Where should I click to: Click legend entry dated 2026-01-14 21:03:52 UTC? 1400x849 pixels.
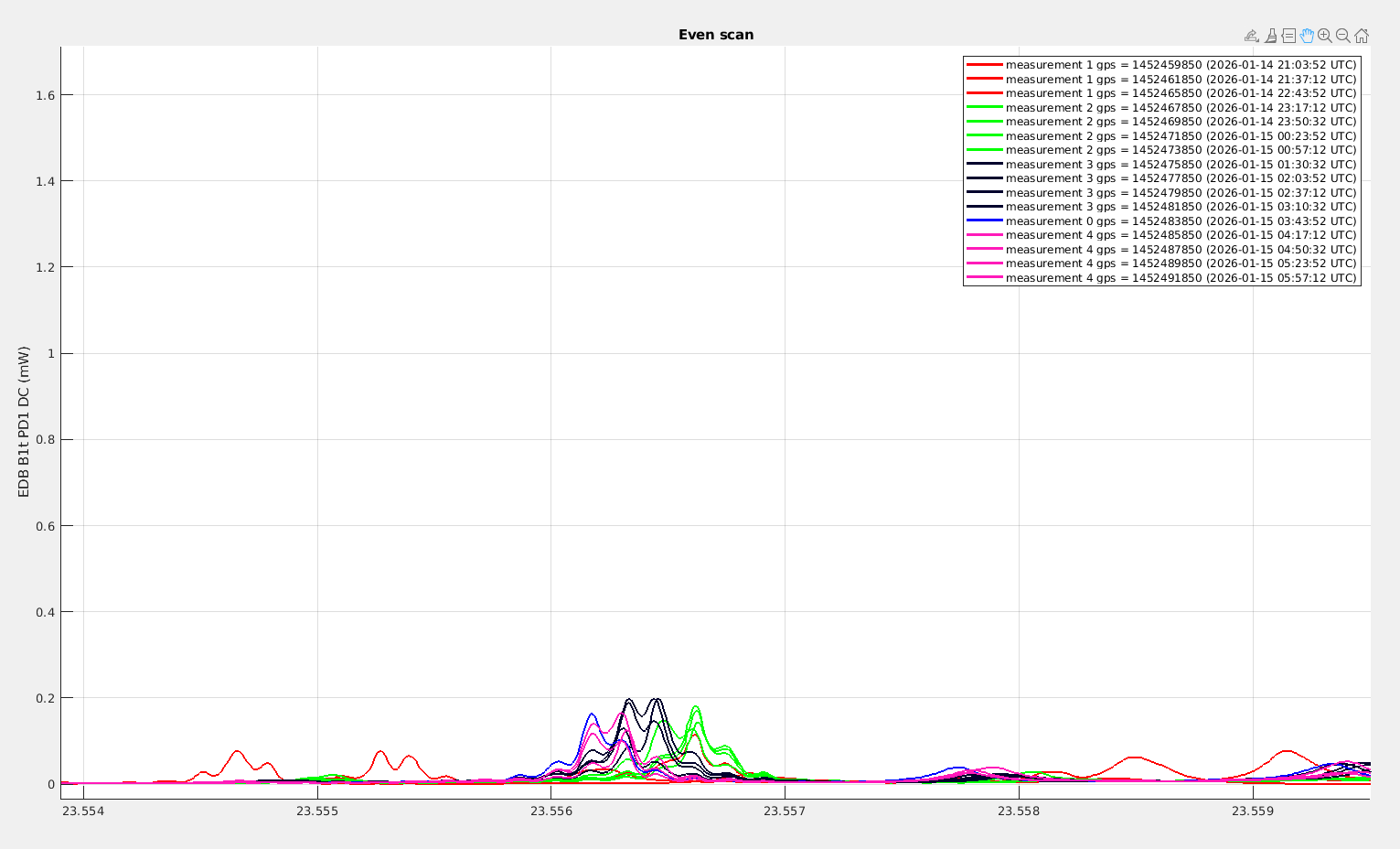[x=1181, y=65]
